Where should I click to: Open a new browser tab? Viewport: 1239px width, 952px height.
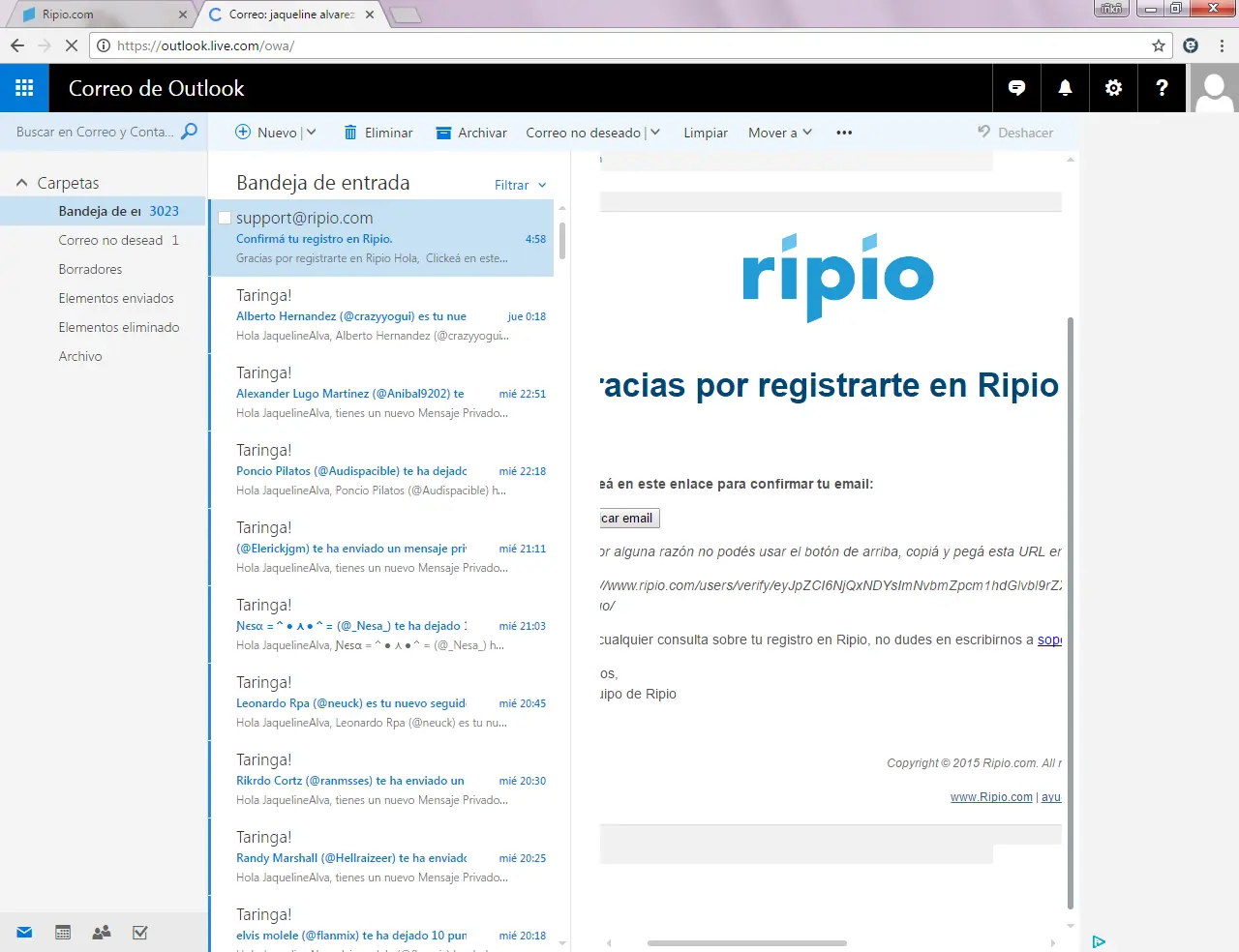pos(405,15)
